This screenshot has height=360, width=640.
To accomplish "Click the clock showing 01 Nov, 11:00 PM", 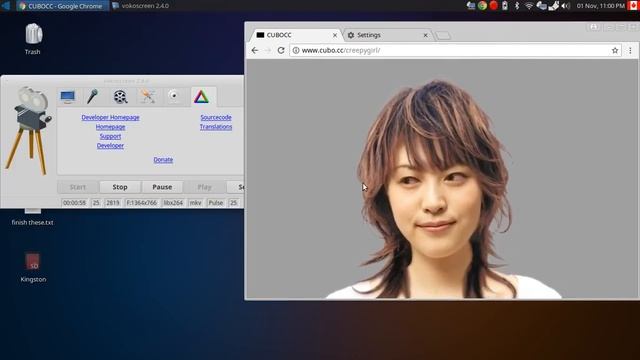I will (x=600, y=6).
